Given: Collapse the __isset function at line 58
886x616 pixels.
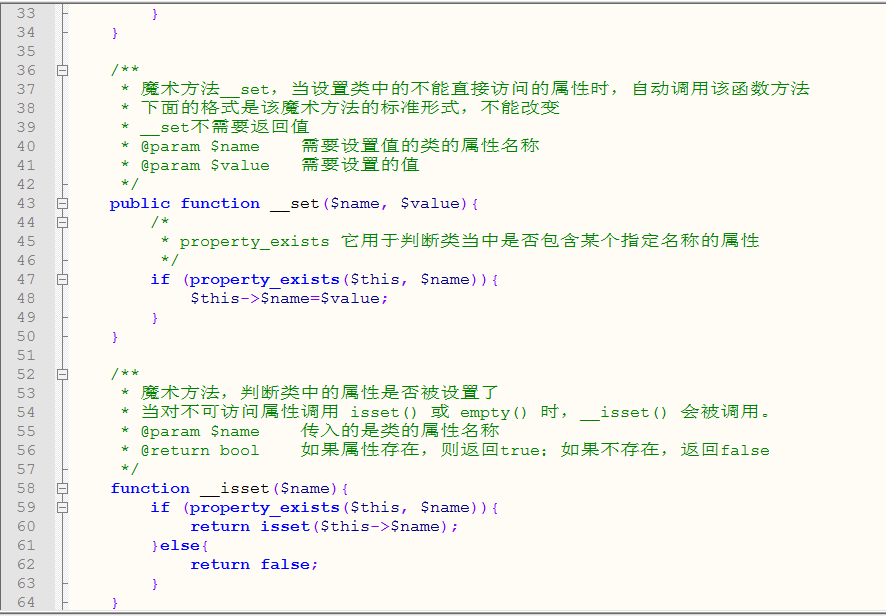Looking at the screenshot, I should (x=63, y=489).
